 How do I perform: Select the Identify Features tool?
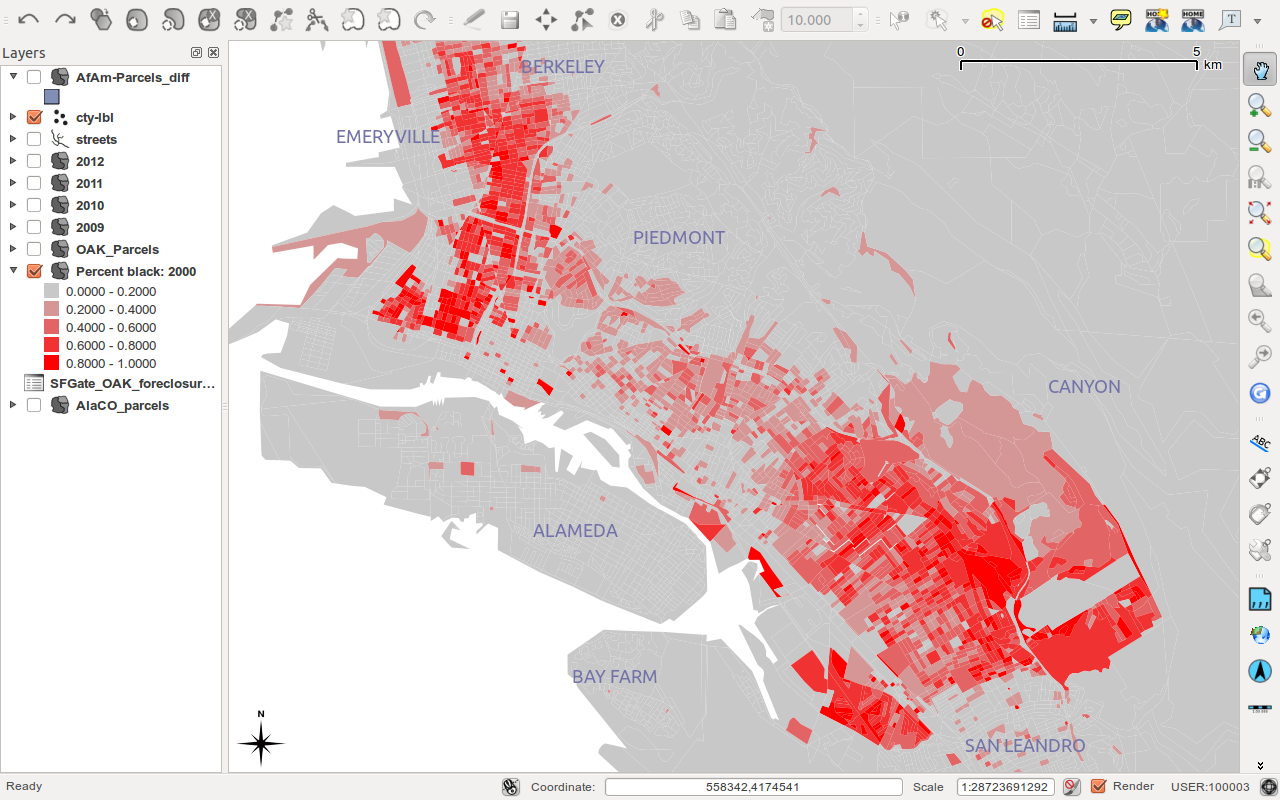pos(899,19)
